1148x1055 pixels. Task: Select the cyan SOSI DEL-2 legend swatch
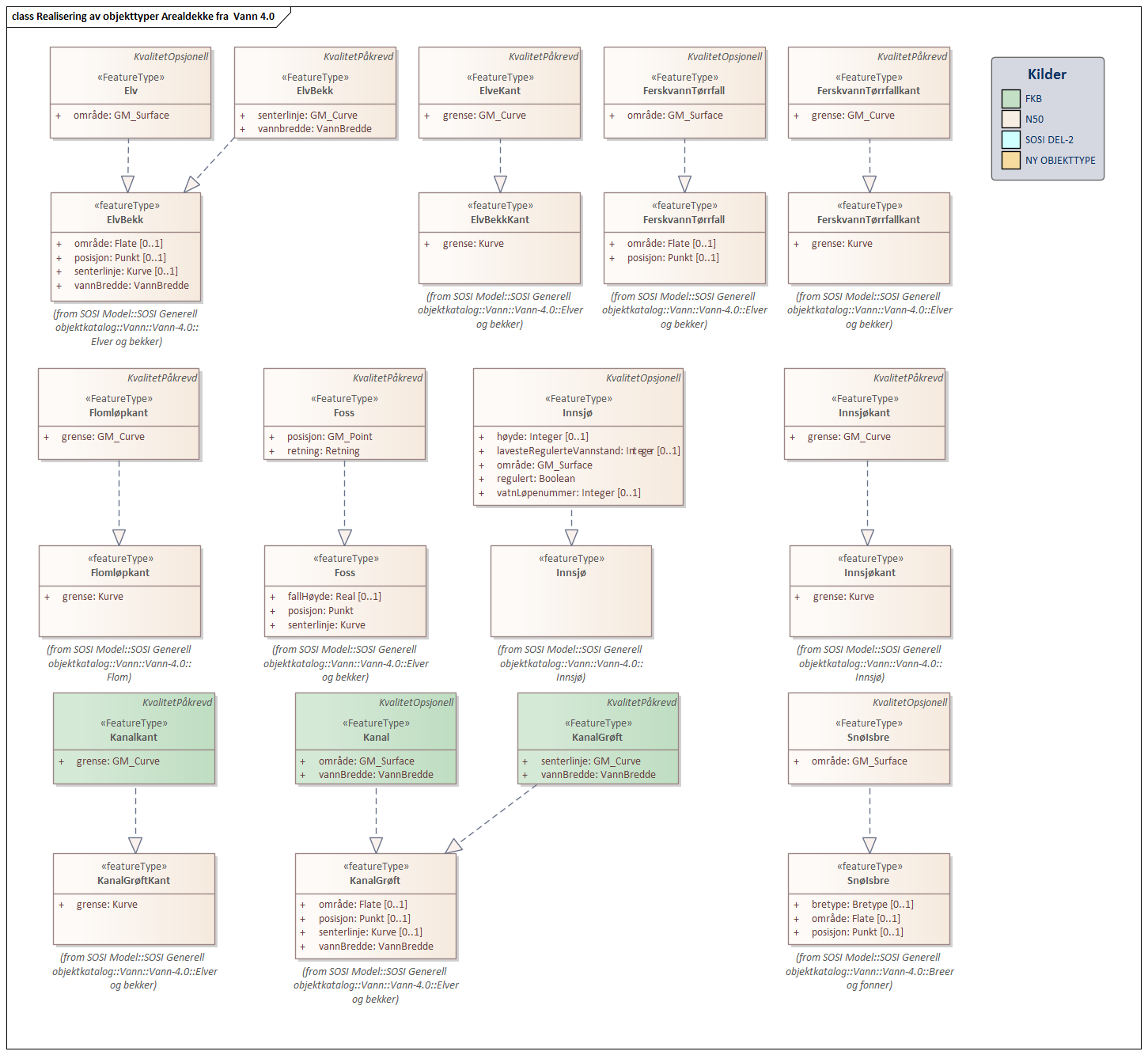point(1010,140)
